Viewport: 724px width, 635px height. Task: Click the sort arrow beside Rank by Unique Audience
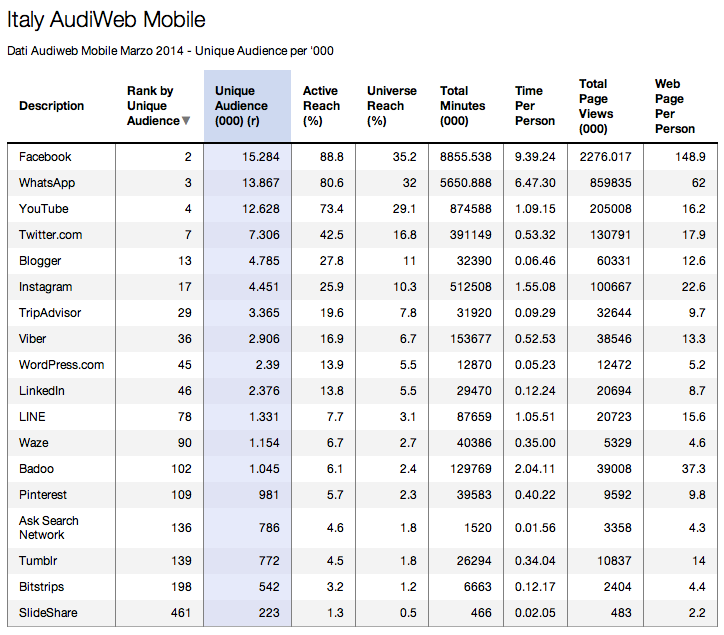(x=186, y=121)
